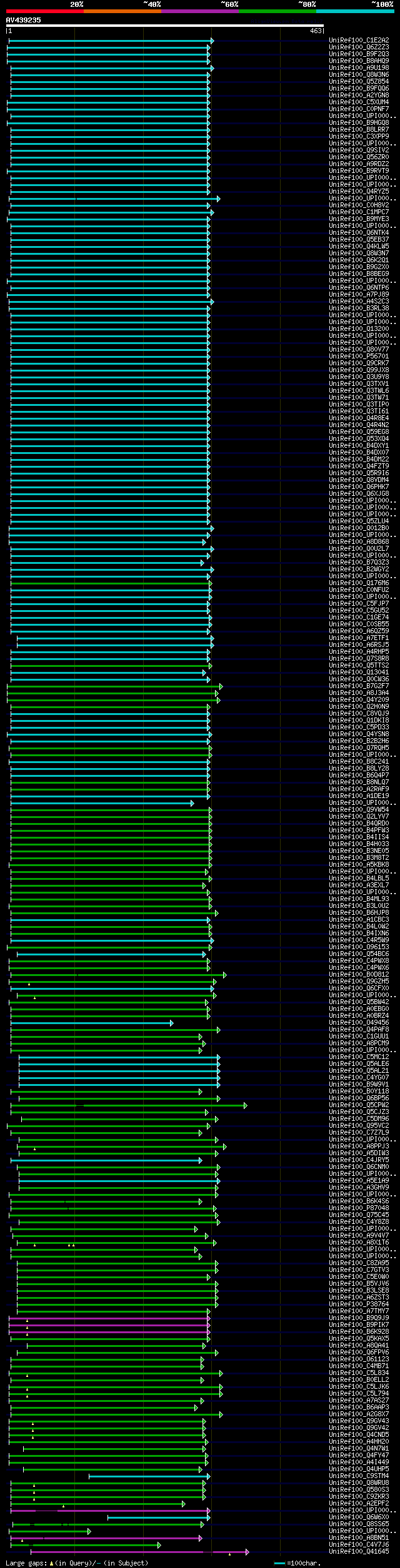Select label UniRef100_A8J3A4
Screen dimensions: 400x1568
[x=359, y=694]
